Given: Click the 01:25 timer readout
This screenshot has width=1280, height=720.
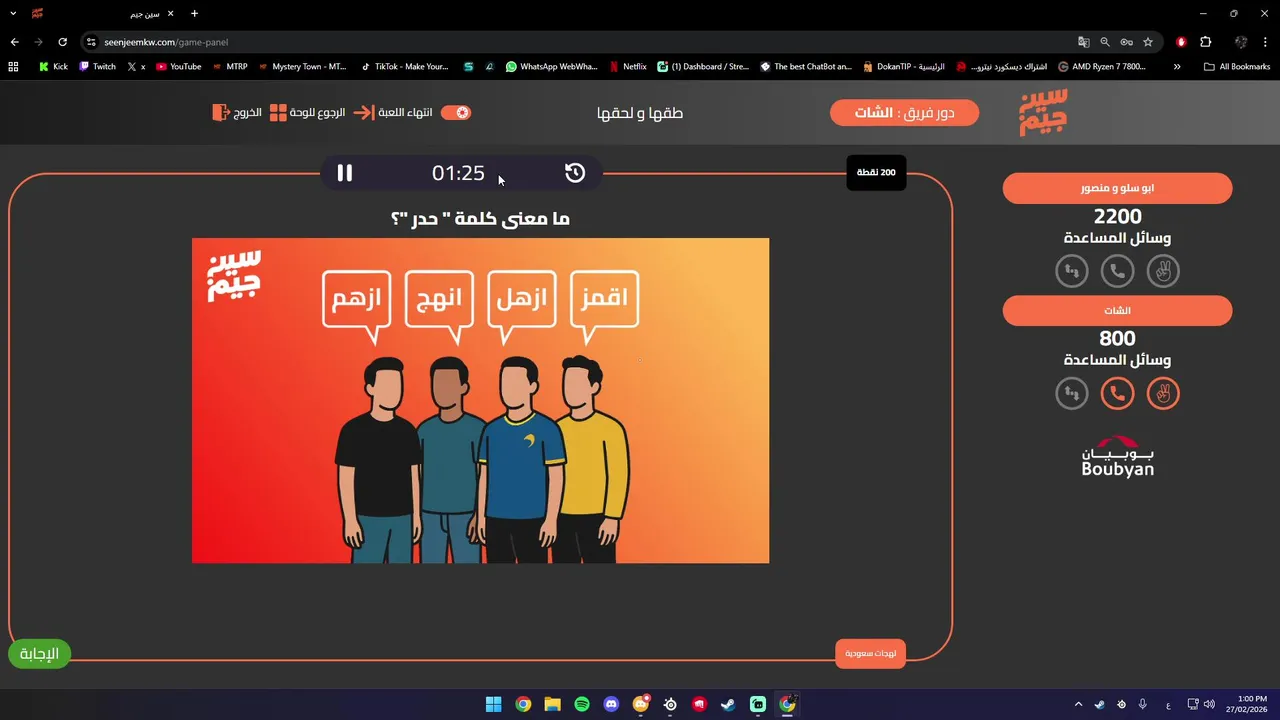Looking at the screenshot, I should 458,173.
